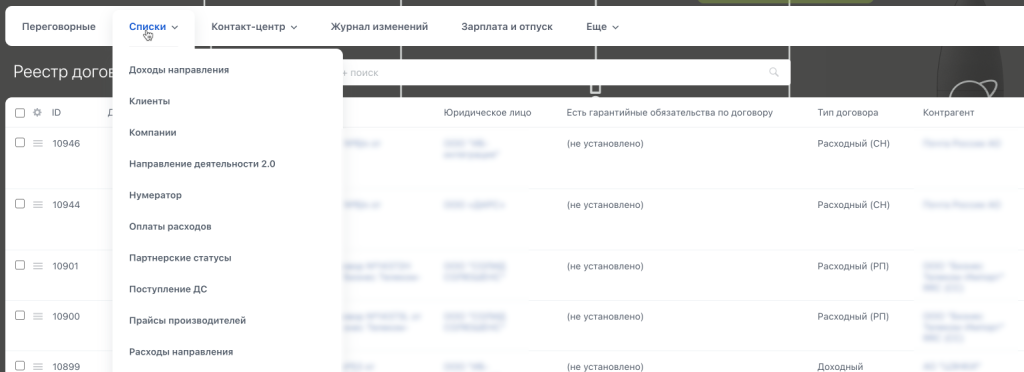Expand the Списки dropdown arrow
The image size is (1024, 372).
tap(174, 27)
